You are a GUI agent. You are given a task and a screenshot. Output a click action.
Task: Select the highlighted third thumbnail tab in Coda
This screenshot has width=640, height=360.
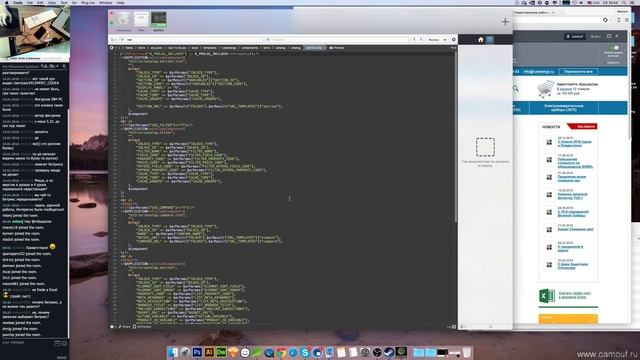tap(159, 19)
